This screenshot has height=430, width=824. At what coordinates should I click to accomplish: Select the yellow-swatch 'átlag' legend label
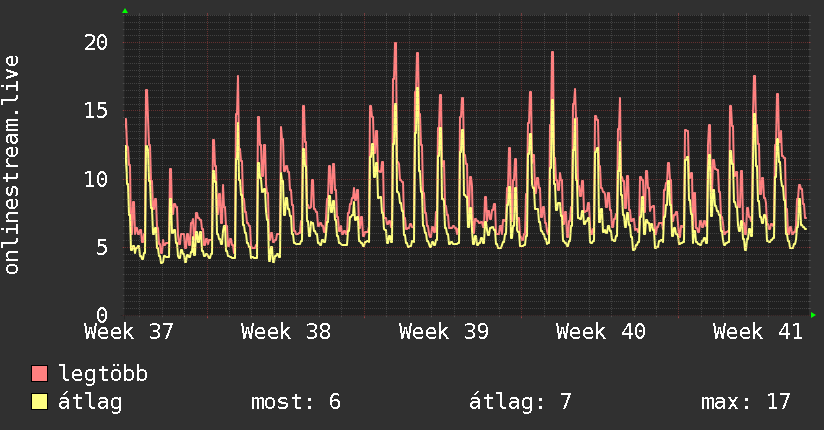tap(90, 402)
